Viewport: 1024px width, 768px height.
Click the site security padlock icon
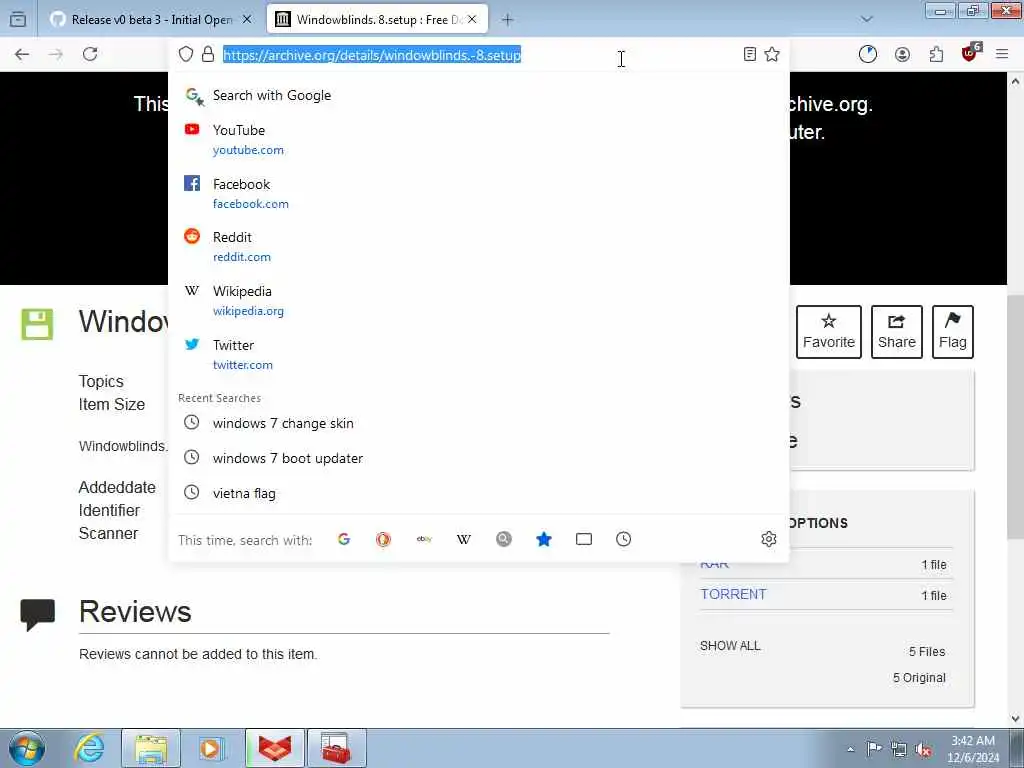tap(208, 54)
